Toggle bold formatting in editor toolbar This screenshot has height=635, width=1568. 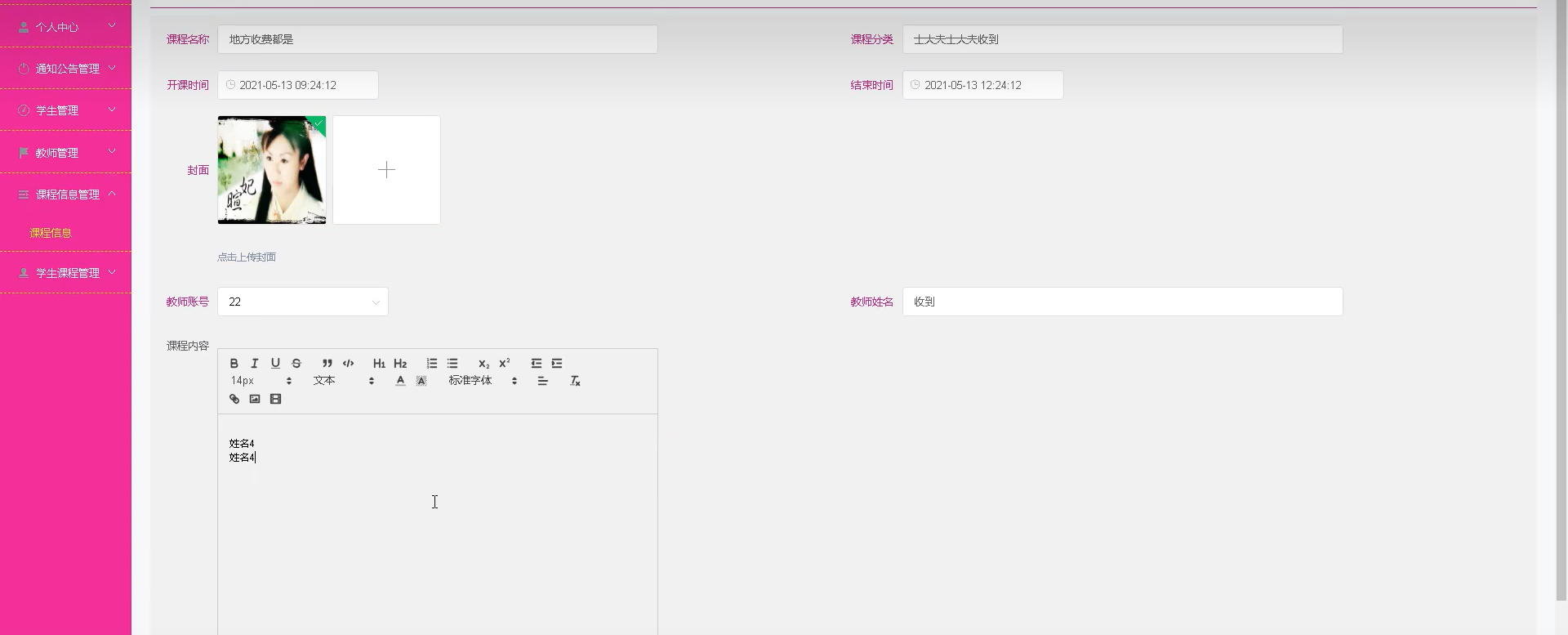tap(234, 363)
